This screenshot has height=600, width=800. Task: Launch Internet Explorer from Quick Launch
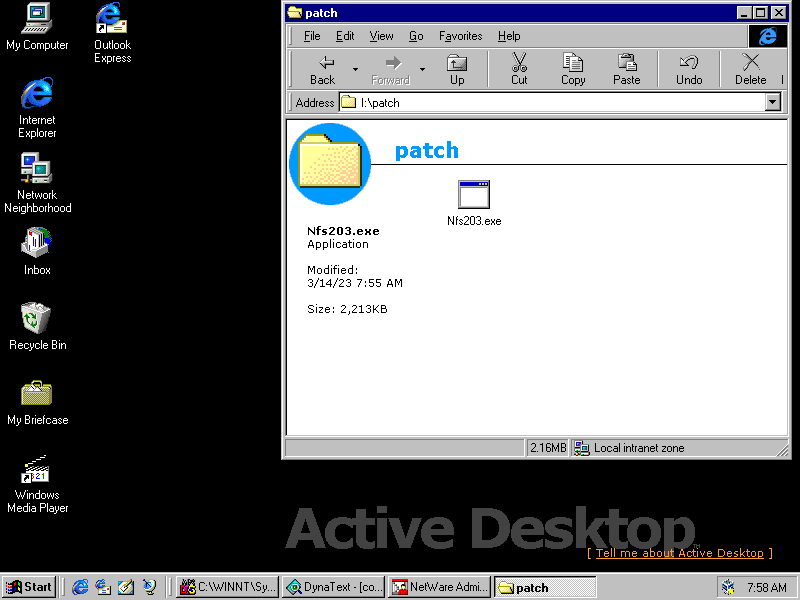click(80, 587)
